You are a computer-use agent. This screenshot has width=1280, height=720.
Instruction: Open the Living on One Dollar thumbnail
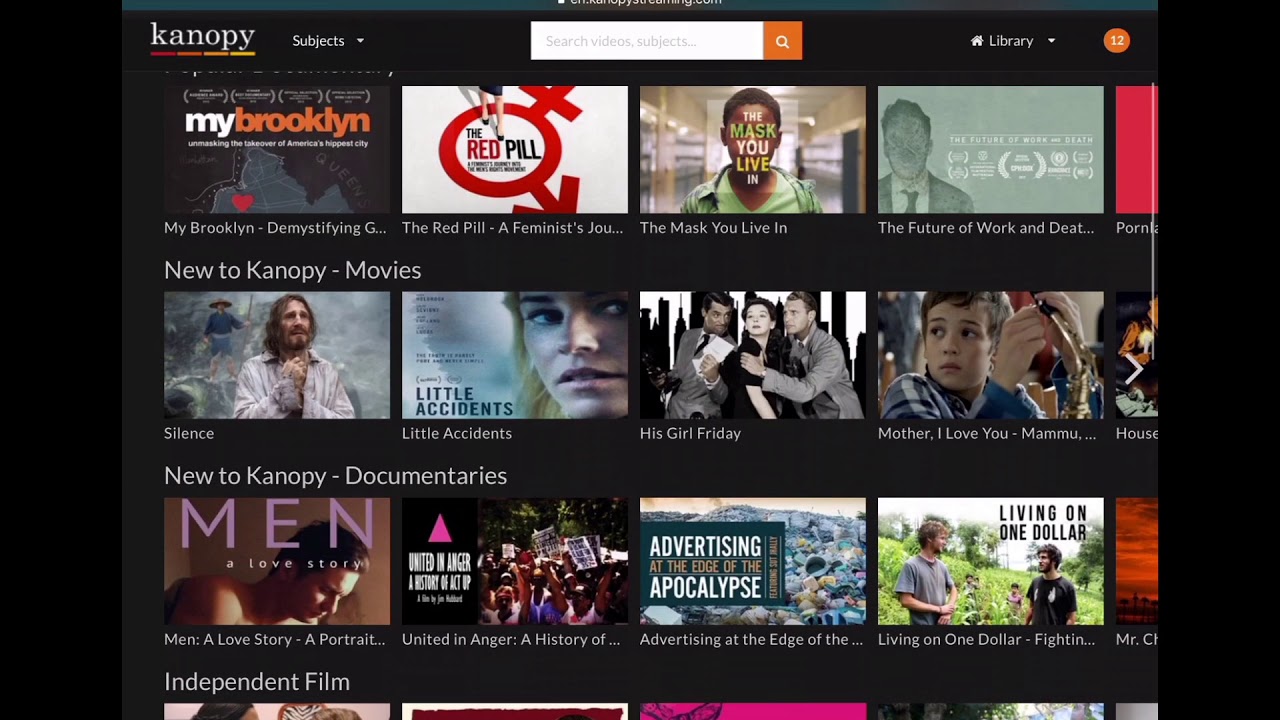tap(991, 561)
